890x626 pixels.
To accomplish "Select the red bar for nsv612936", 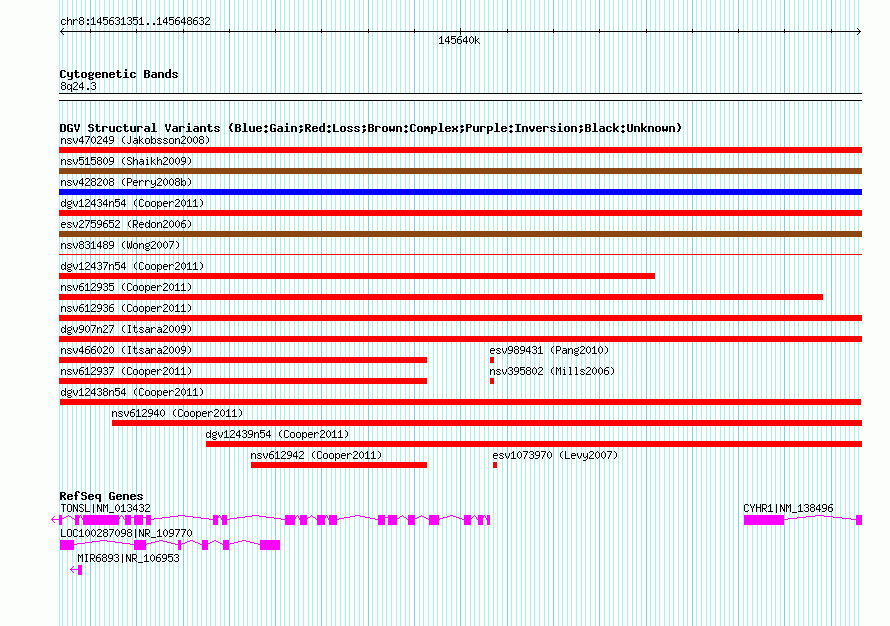I will 460,318.
